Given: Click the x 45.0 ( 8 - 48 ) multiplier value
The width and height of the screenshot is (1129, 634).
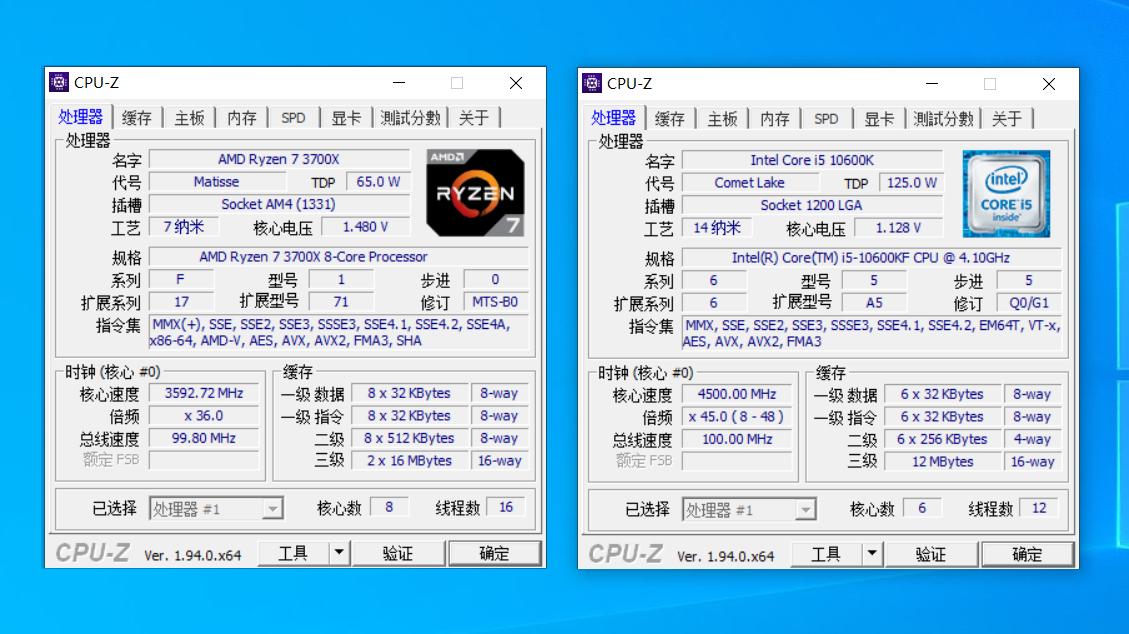Looking at the screenshot, I should tap(737, 416).
